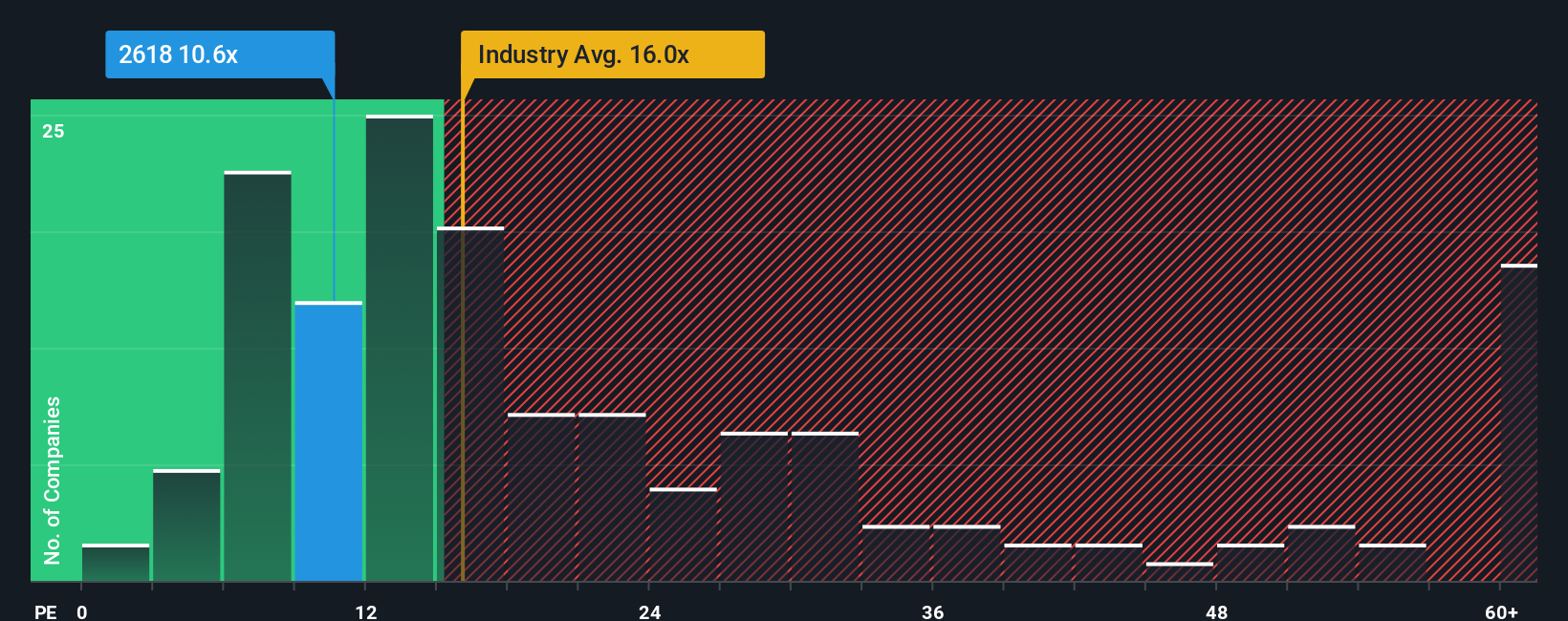Click the bar starting at PE 48
Viewport: 1568px width, 621px height.
click(x=1251, y=563)
